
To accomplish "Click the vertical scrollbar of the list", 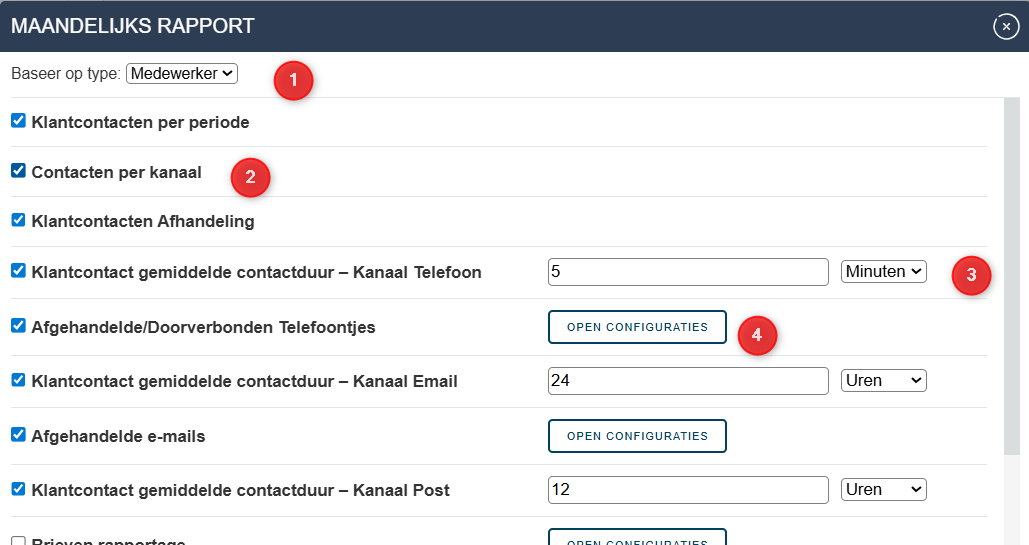I will pyautogui.click(x=1011, y=276).
